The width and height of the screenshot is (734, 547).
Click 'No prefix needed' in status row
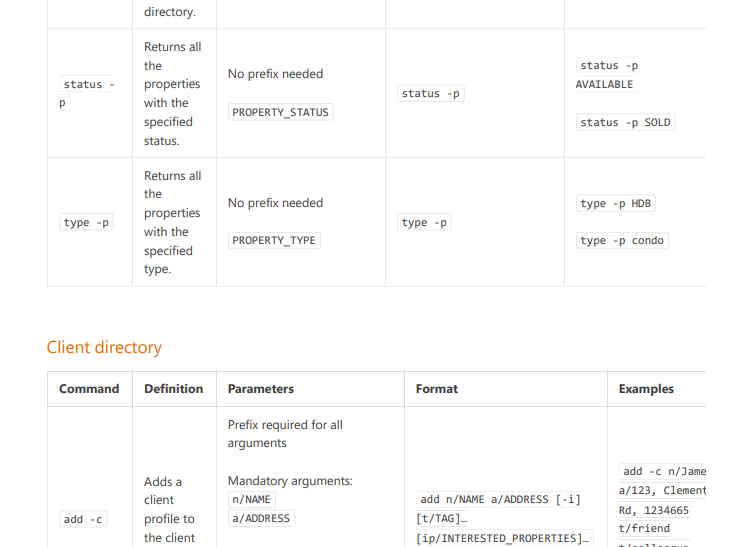(x=275, y=74)
